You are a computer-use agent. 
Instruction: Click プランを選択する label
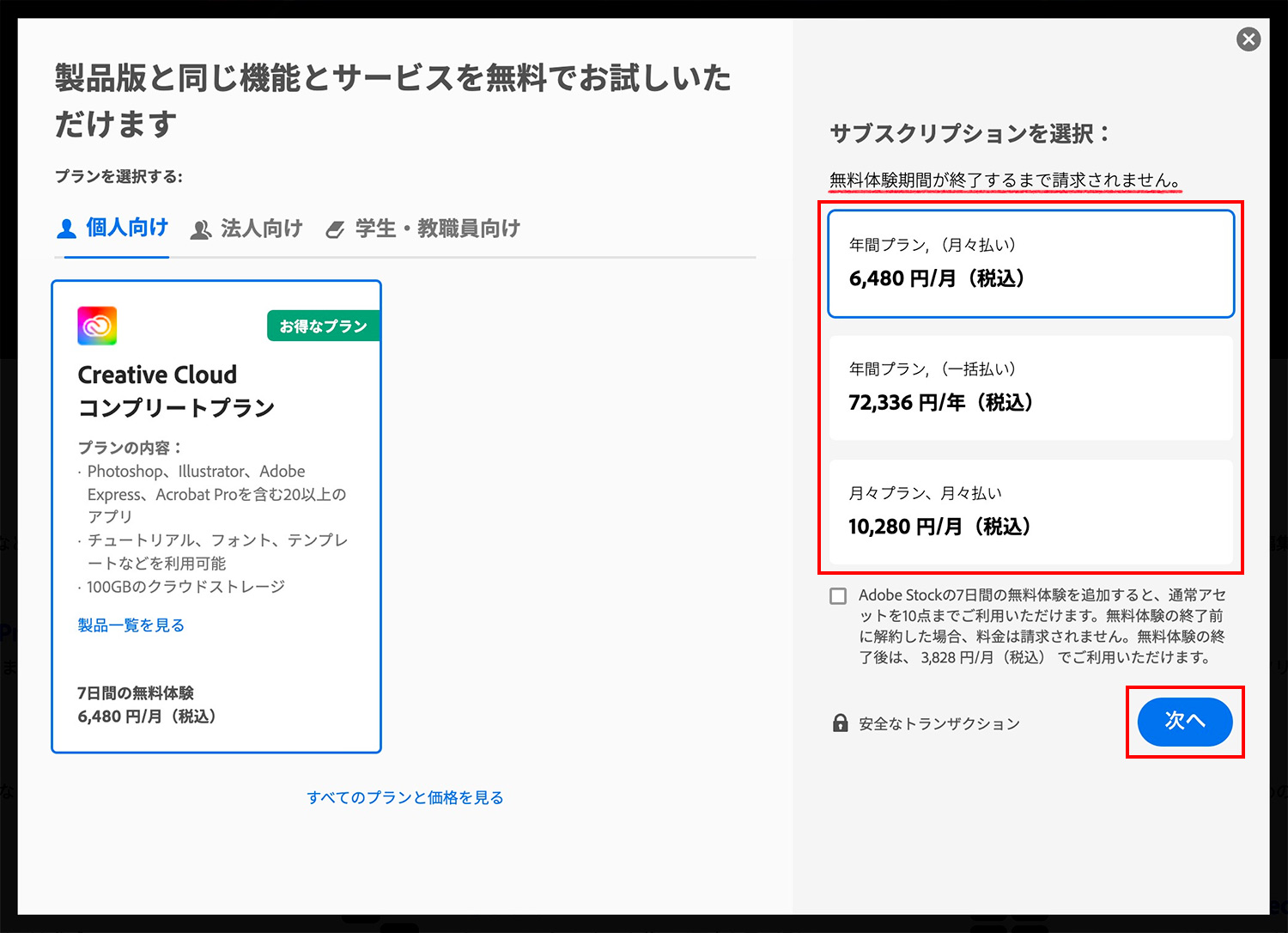coord(118,176)
